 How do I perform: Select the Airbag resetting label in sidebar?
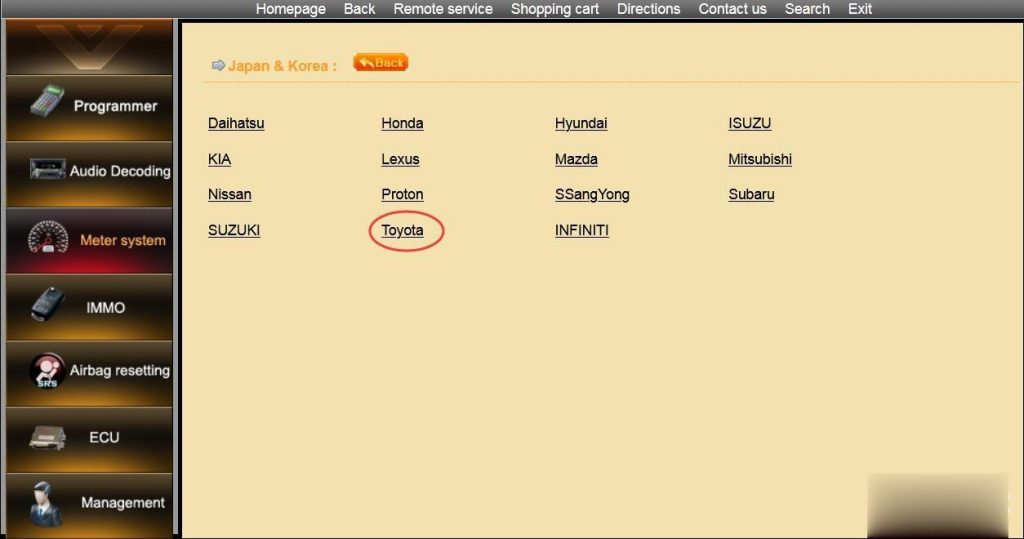(120, 370)
